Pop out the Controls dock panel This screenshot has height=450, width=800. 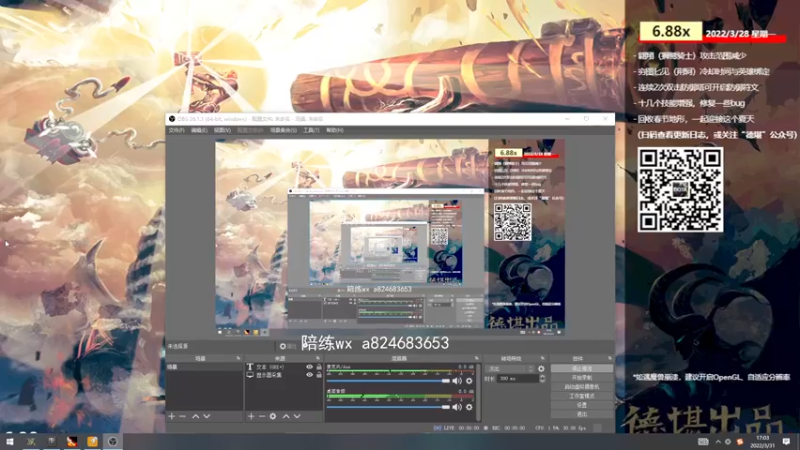coord(610,358)
